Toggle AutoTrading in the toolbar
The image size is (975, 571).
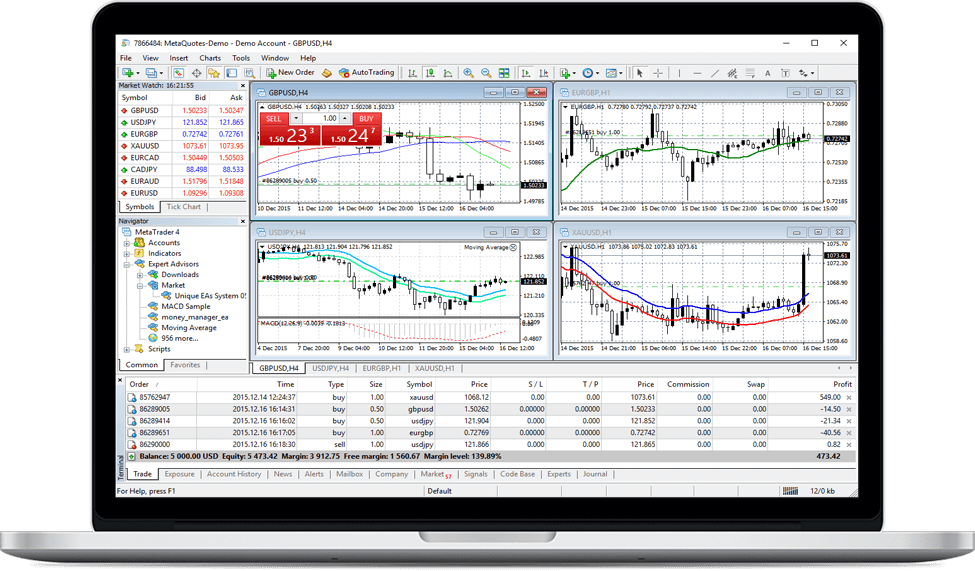click(367, 73)
